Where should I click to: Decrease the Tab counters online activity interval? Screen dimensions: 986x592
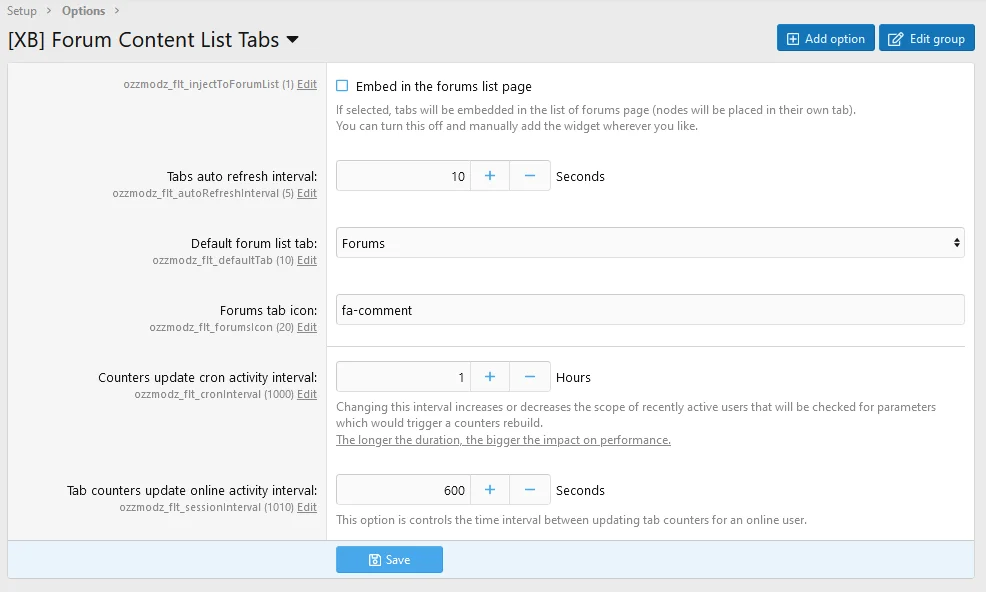point(530,490)
